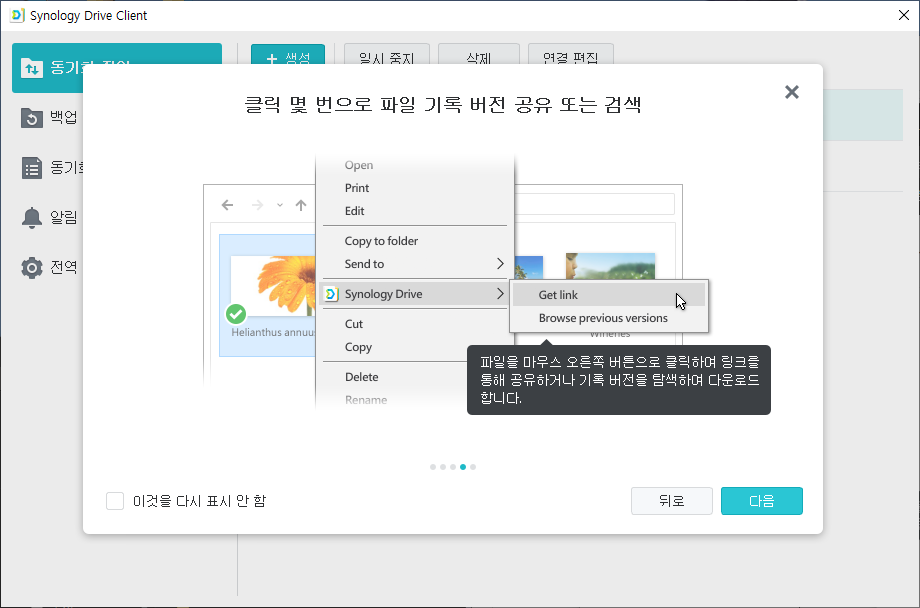Screen dimensions: 920x608
Task: Click the back arrow in the illustration
Action: (x=228, y=205)
